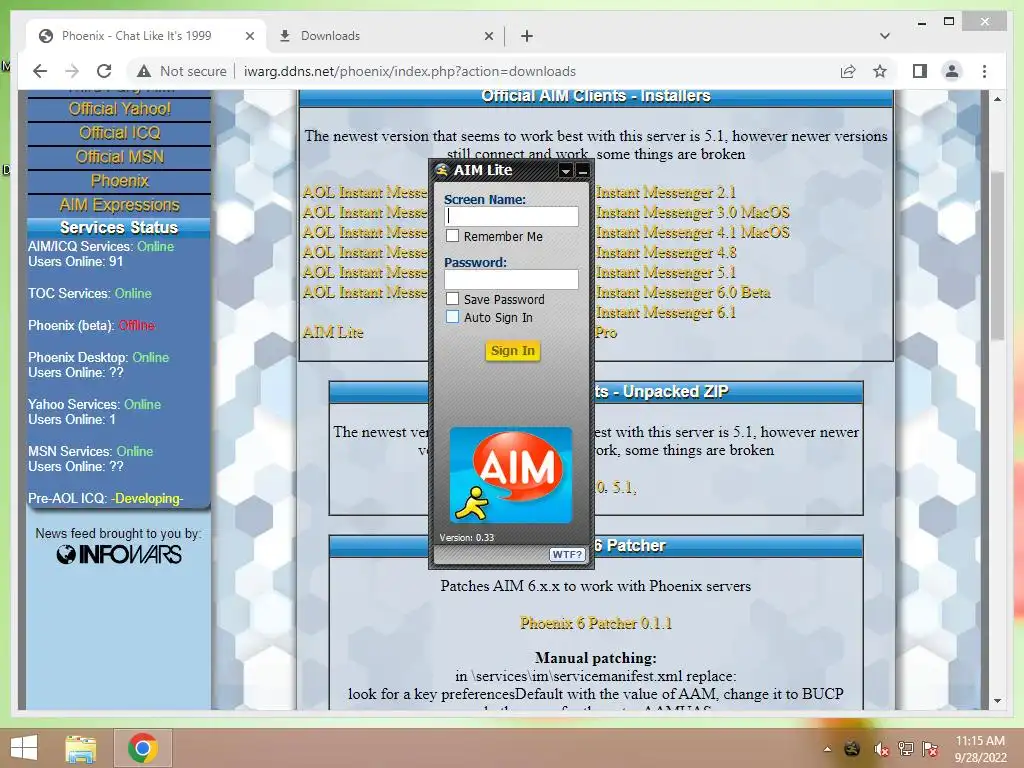Focus the Password field
1024x768 pixels.
click(x=511, y=279)
